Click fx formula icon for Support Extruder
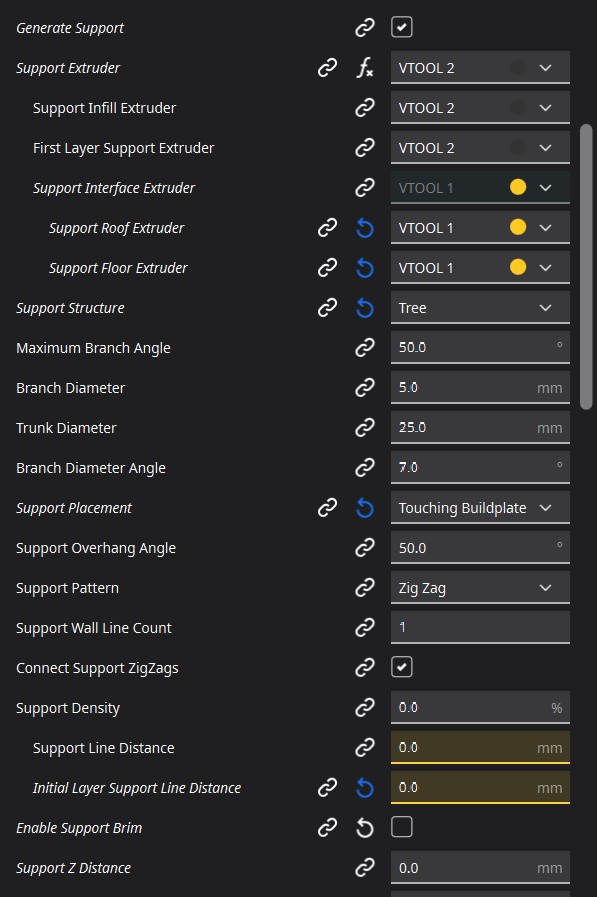Screen dimensions: 597x897 point(364,68)
